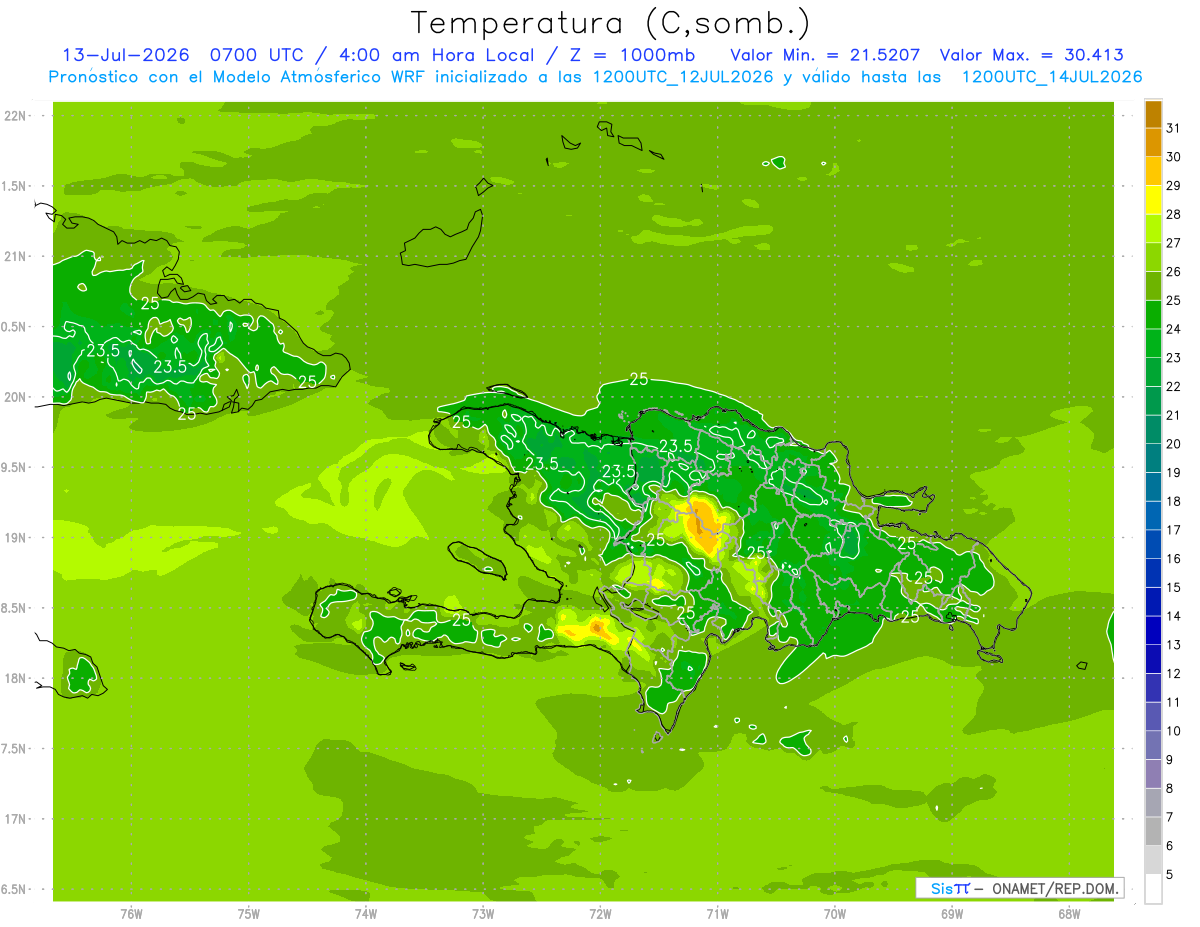Click the "19N" latitude axis label
Image resolution: width=1200 pixels, height=927 pixels.
pyautogui.click(x=16, y=538)
